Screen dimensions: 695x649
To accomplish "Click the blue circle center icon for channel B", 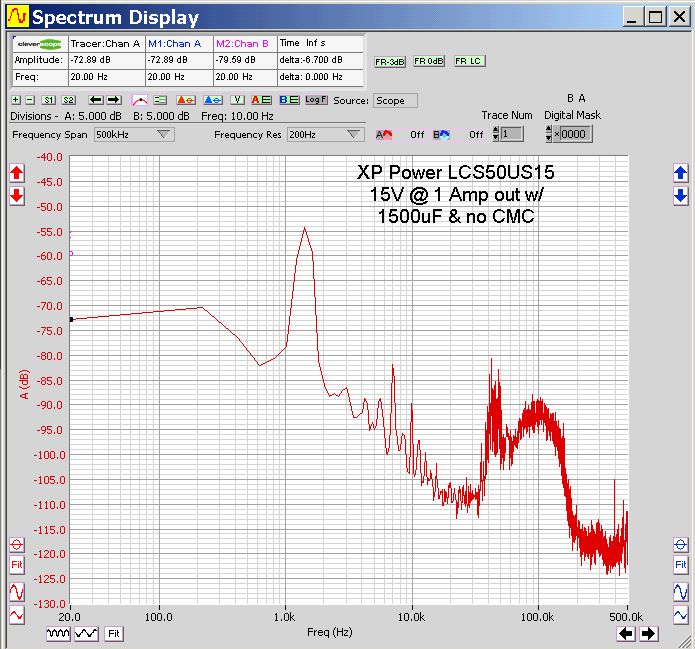I will pos(680,545).
